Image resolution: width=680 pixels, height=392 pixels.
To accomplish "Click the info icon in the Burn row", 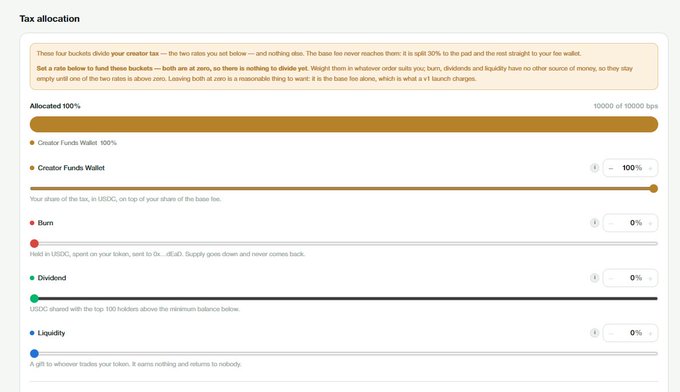I will 595,223.
